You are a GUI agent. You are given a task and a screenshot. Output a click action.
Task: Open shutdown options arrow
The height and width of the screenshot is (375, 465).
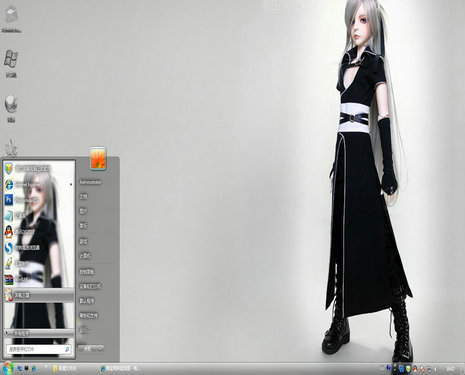[100, 348]
